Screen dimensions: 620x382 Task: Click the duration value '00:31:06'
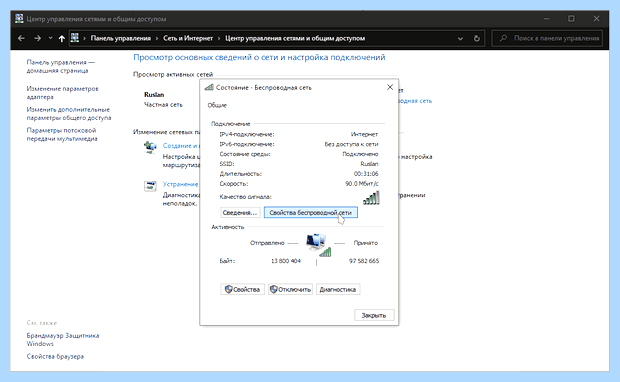366,174
